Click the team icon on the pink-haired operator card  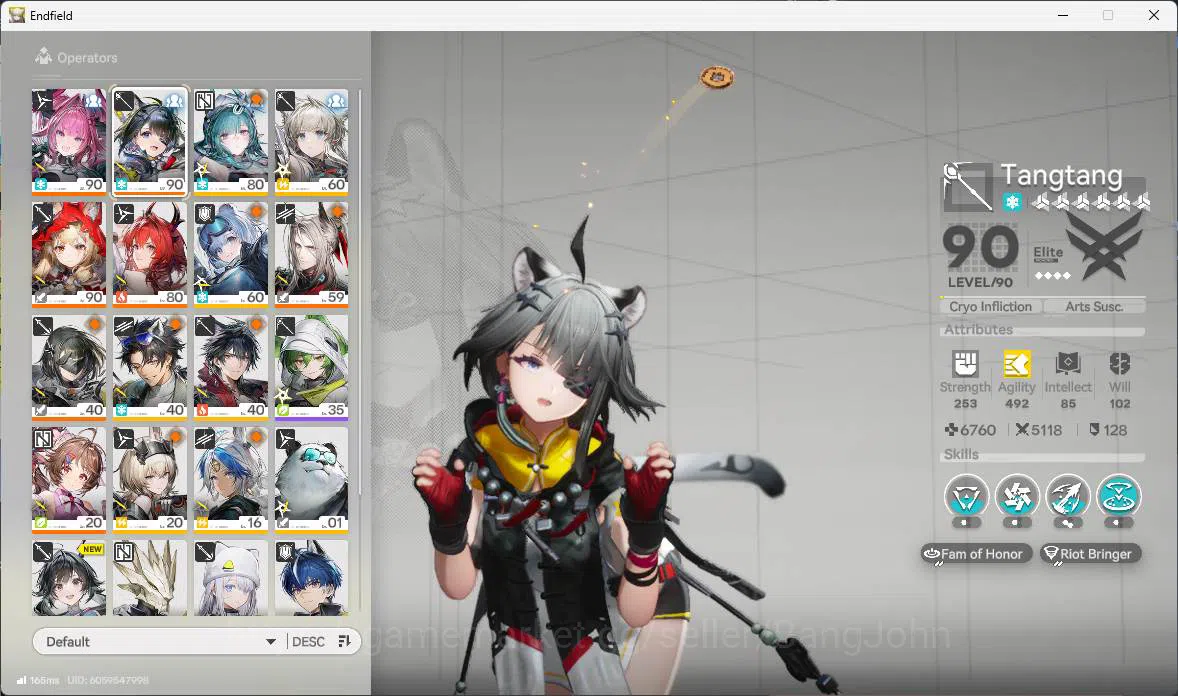tap(93, 101)
